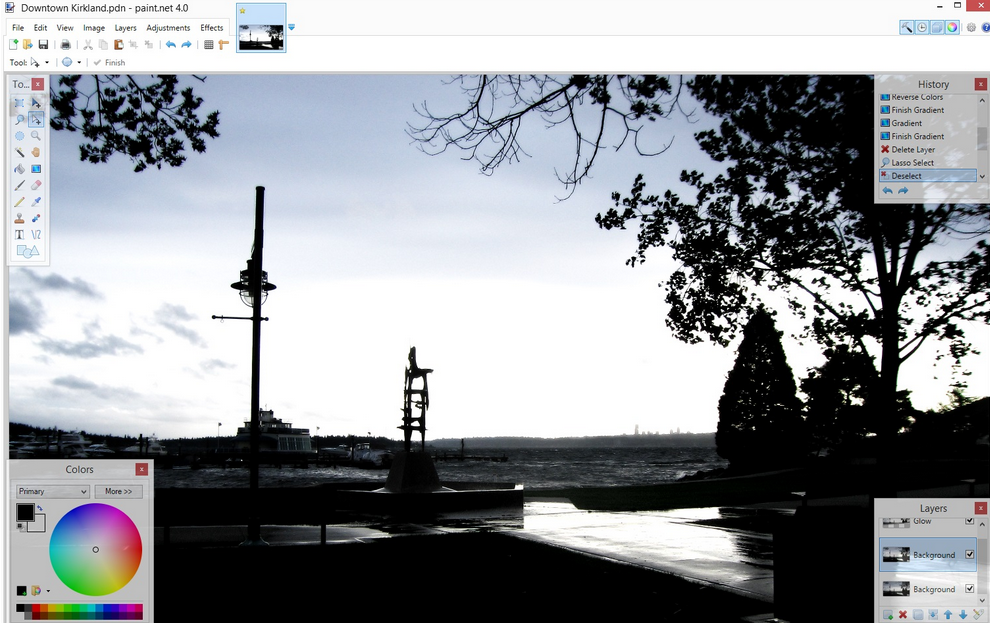The height and width of the screenshot is (623, 990).
Task: Select the Pencil tool
Action: tap(20, 201)
